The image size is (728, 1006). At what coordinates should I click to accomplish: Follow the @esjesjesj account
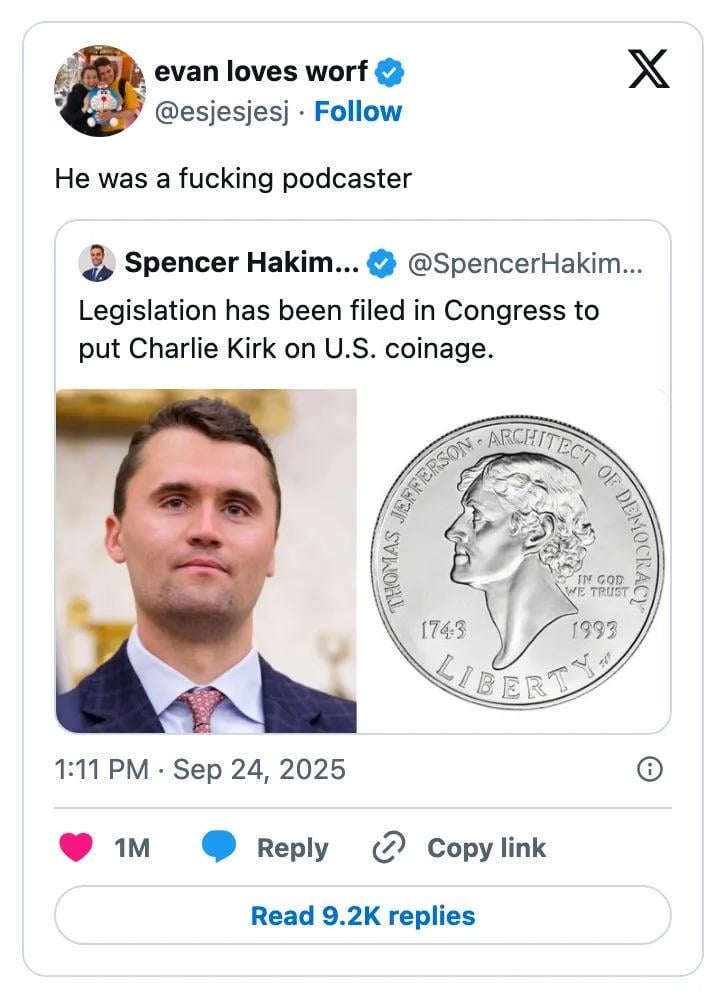tap(358, 111)
